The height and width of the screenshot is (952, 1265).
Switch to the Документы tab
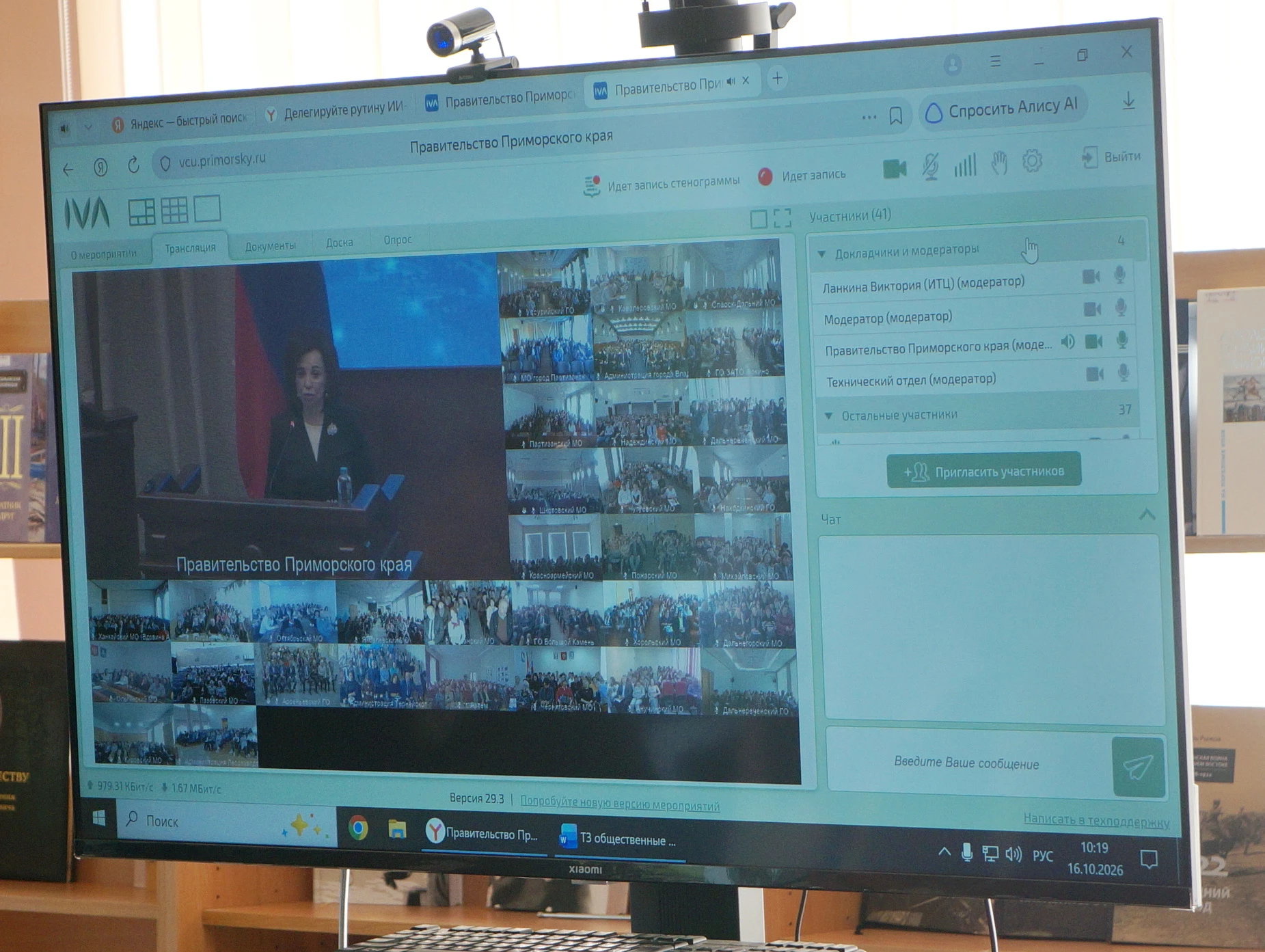[271, 246]
